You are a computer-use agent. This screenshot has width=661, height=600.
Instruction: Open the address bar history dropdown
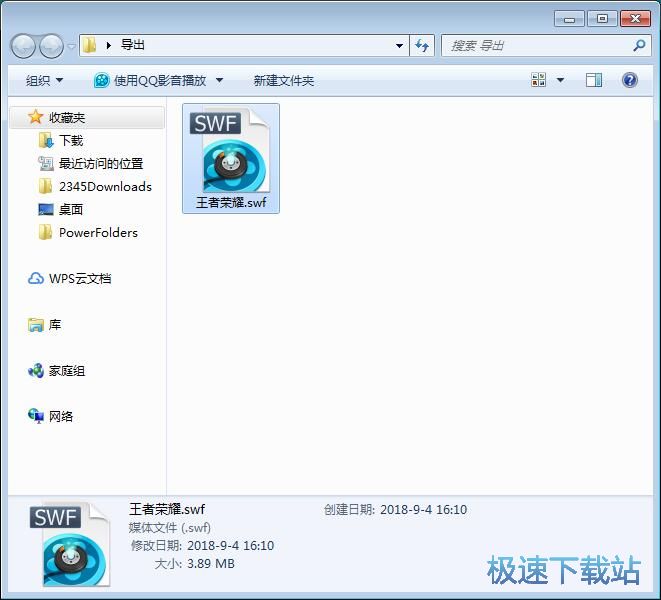pyautogui.click(x=399, y=46)
